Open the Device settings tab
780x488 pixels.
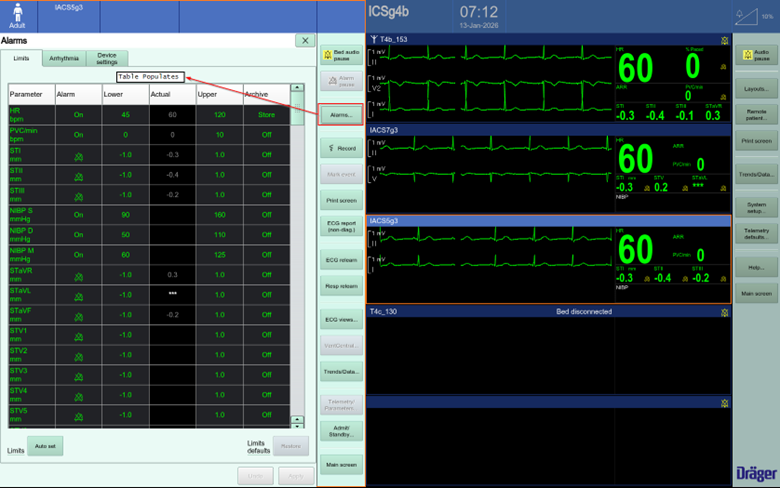point(107,59)
